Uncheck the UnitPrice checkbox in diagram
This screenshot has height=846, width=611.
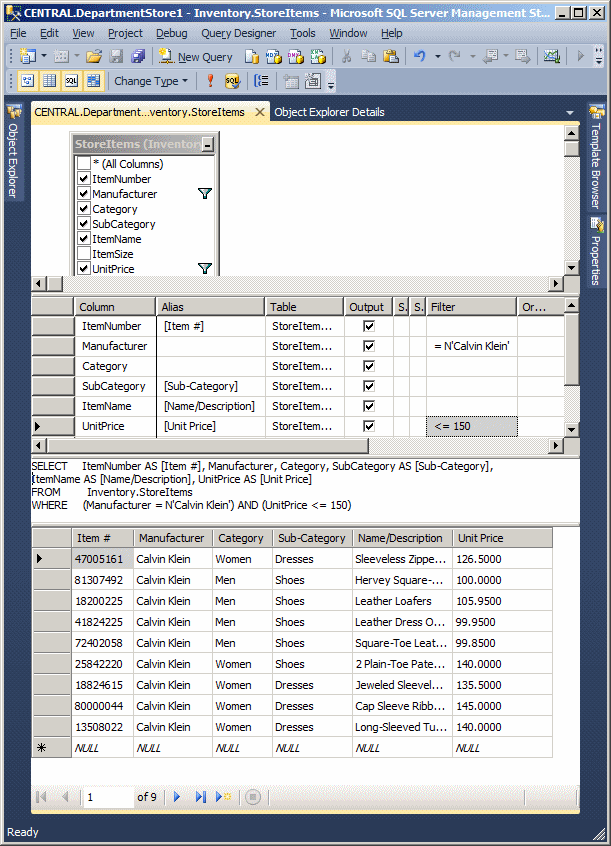84,268
